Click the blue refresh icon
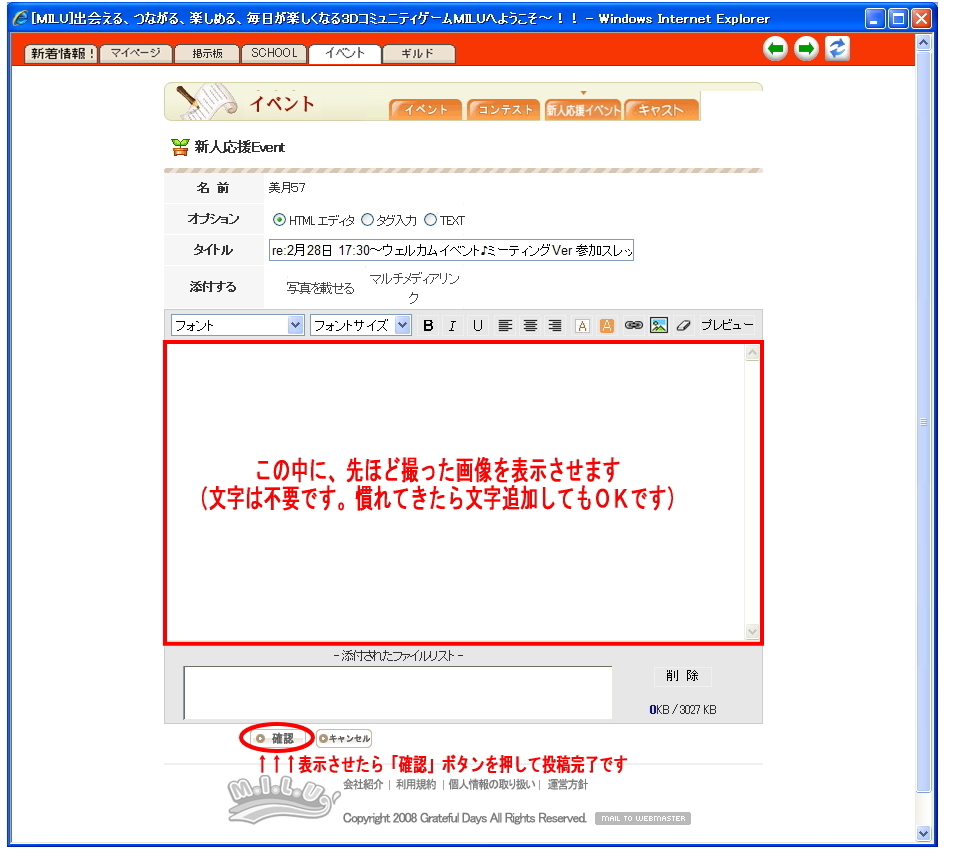The height and width of the screenshot is (865, 964). pos(837,49)
